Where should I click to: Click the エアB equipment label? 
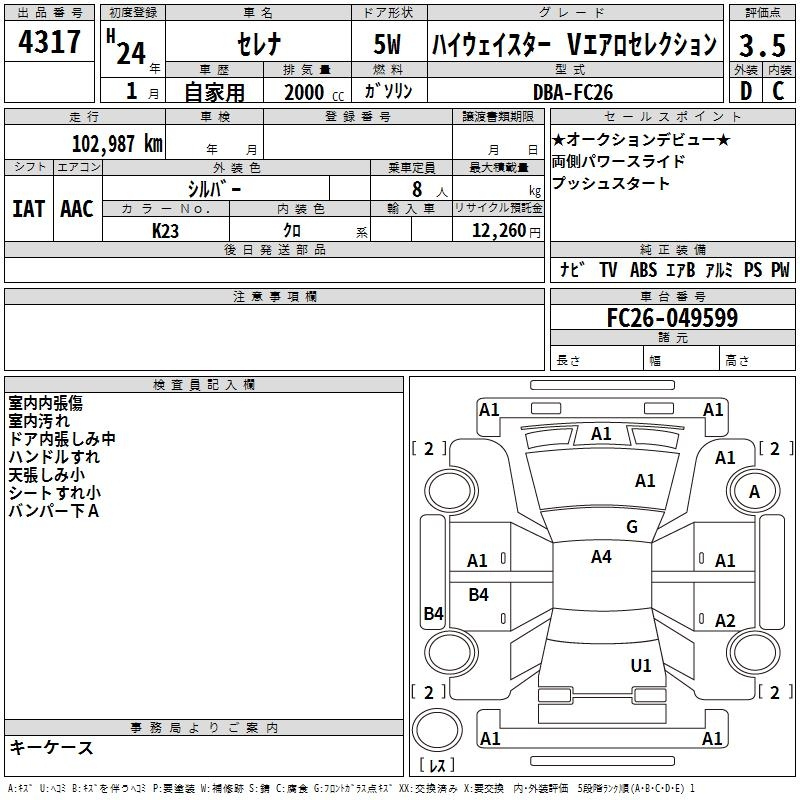click(681, 270)
